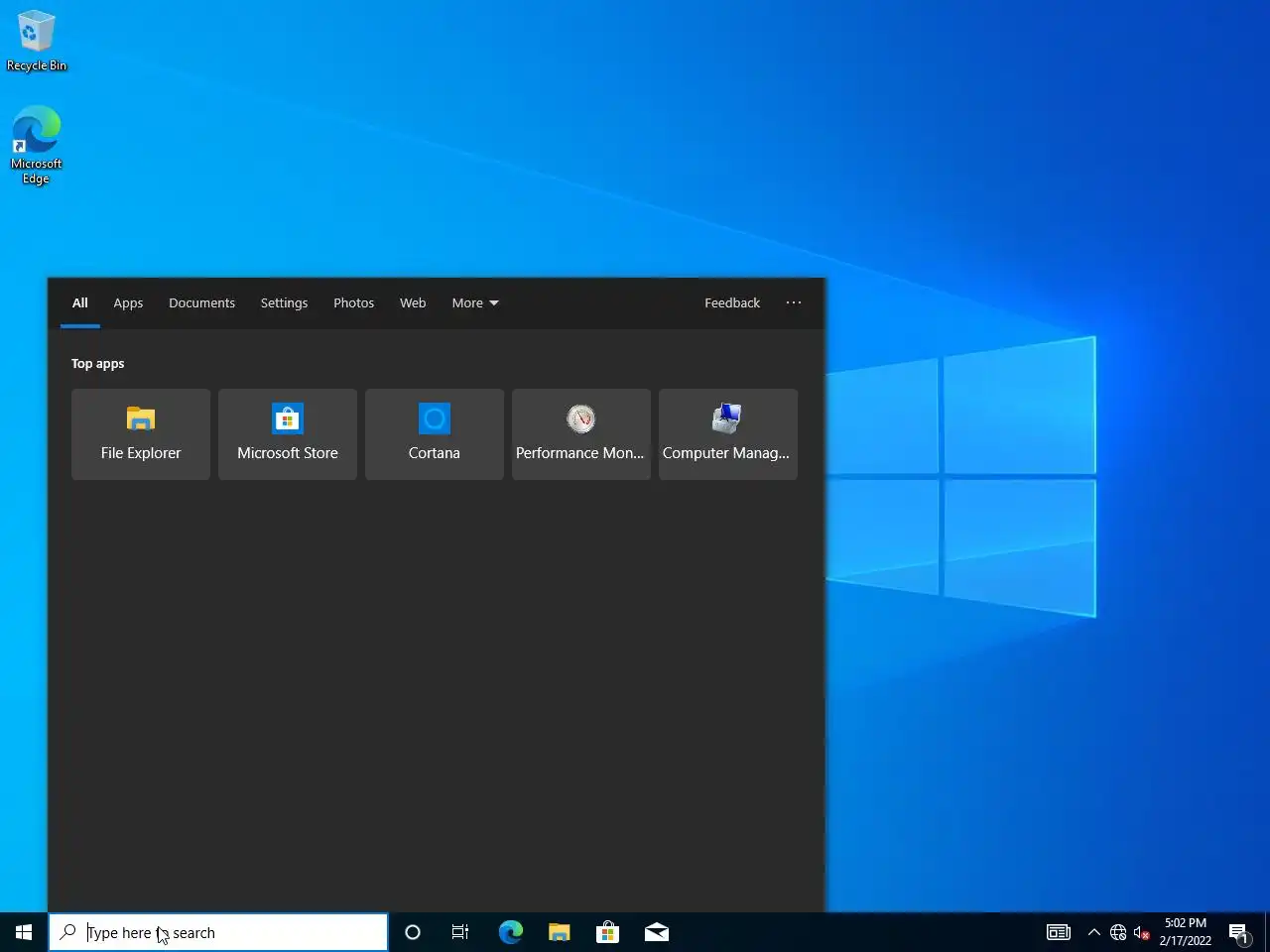Switch to the All search tab

pos(80,302)
